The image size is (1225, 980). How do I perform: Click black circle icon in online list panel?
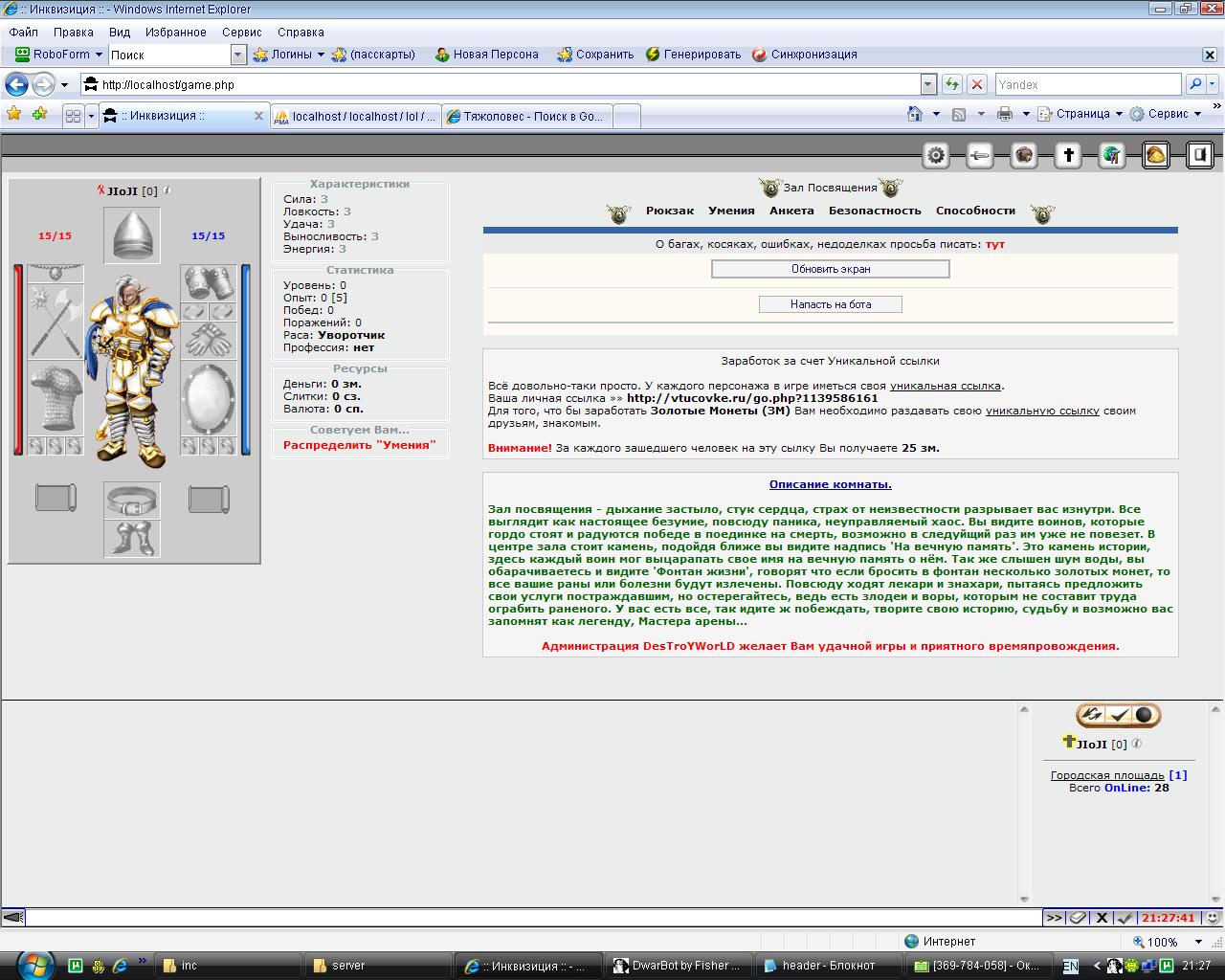pyautogui.click(x=1144, y=715)
